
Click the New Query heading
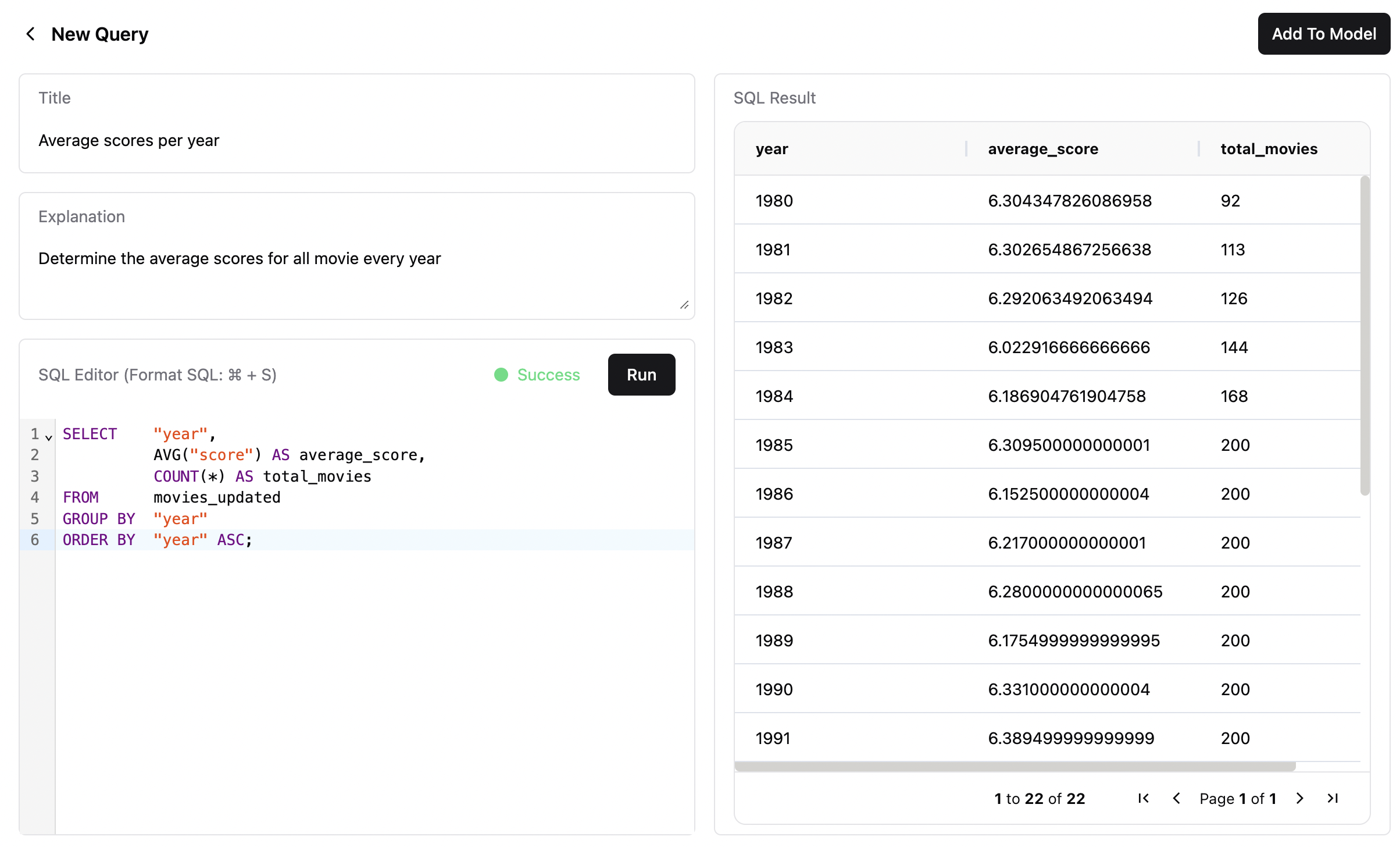coord(99,34)
